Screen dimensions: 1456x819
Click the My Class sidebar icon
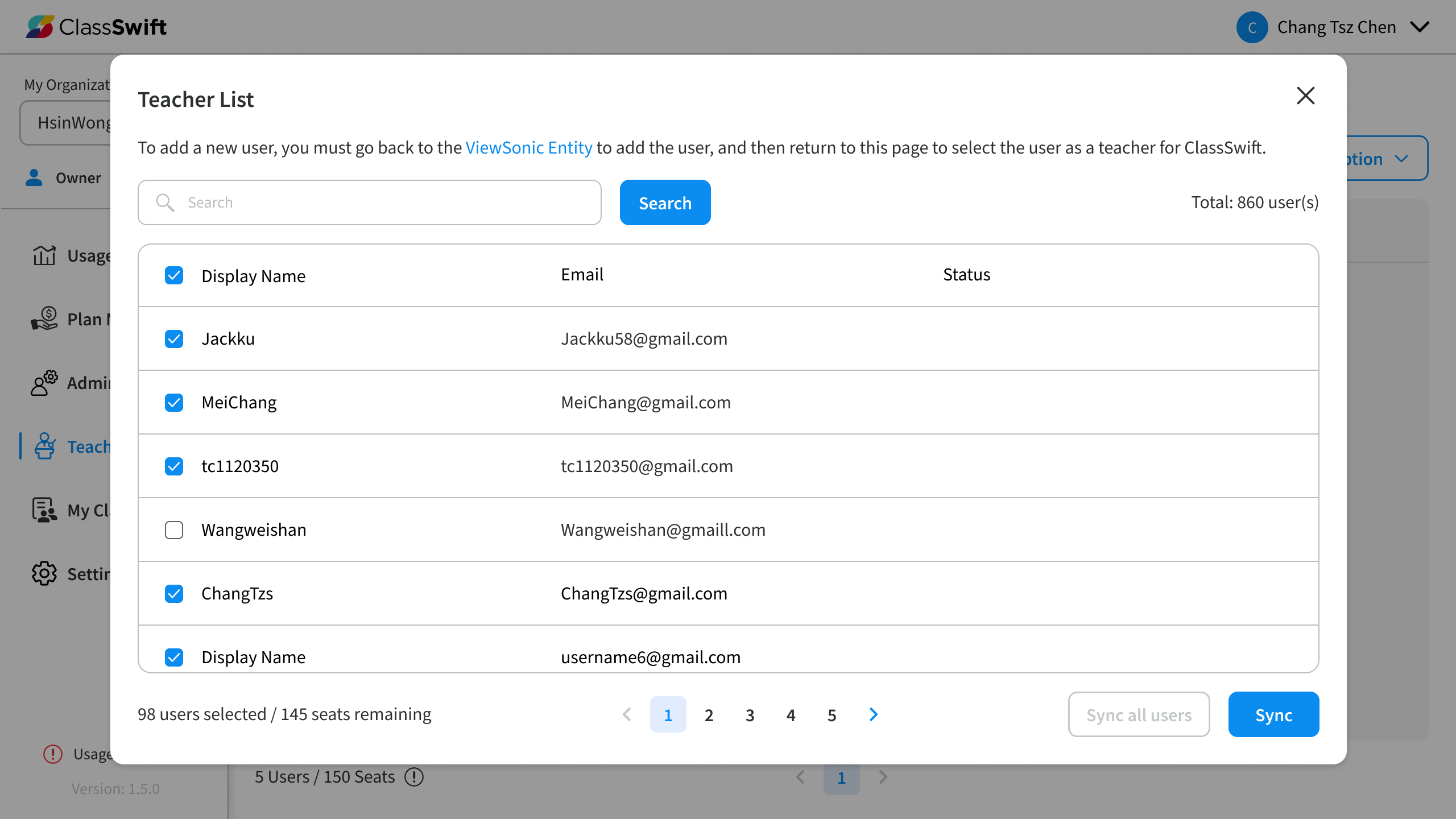[x=44, y=510]
